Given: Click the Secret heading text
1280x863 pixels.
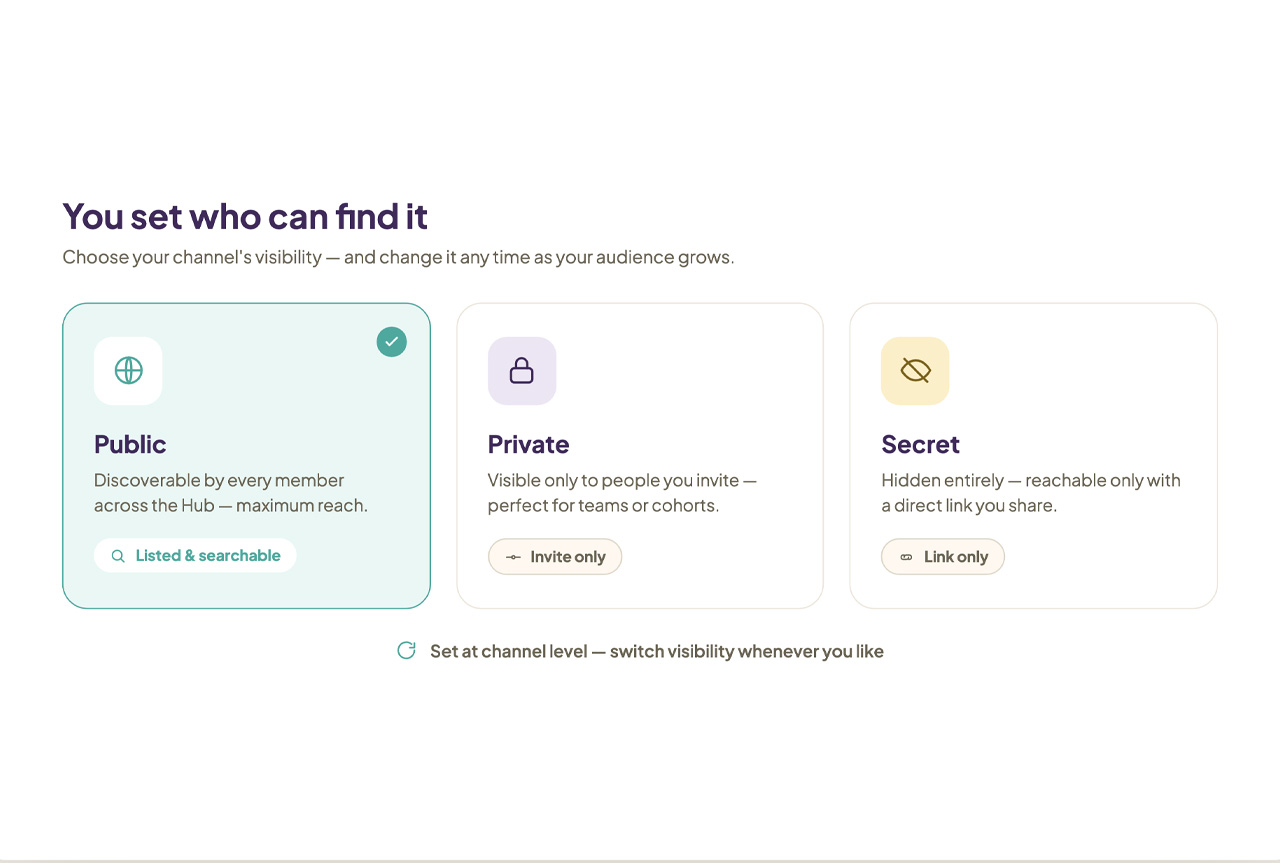Looking at the screenshot, I should (920, 444).
